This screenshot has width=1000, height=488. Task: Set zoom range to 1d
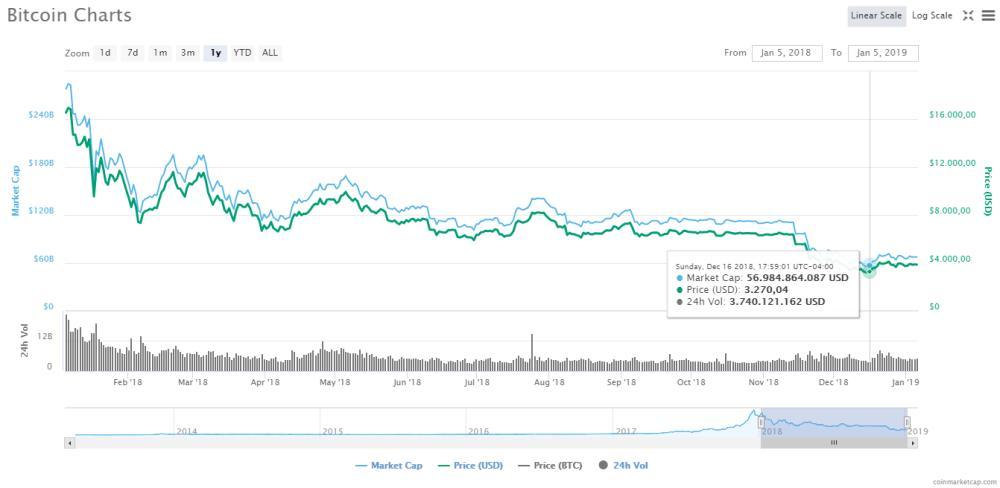click(105, 53)
